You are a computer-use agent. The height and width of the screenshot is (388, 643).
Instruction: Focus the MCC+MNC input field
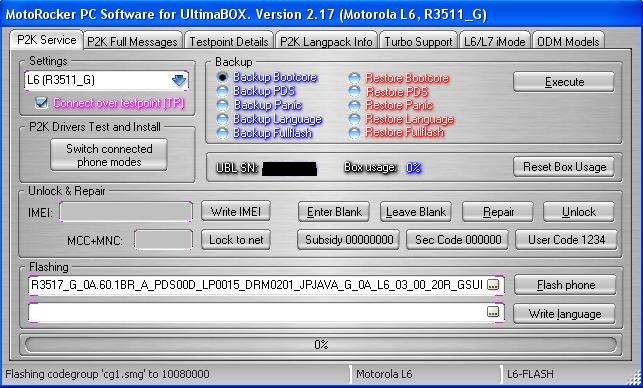click(x=163, y=240)
